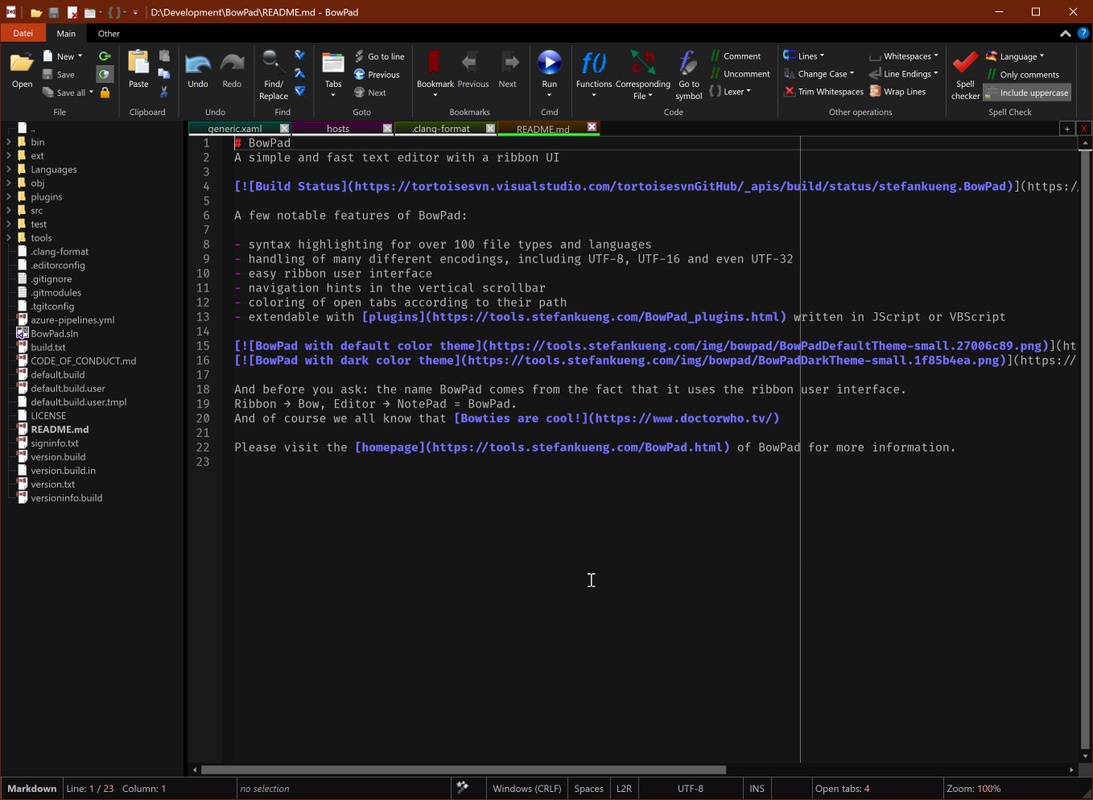Expand the src folder in file tree

tap(9, 211)
